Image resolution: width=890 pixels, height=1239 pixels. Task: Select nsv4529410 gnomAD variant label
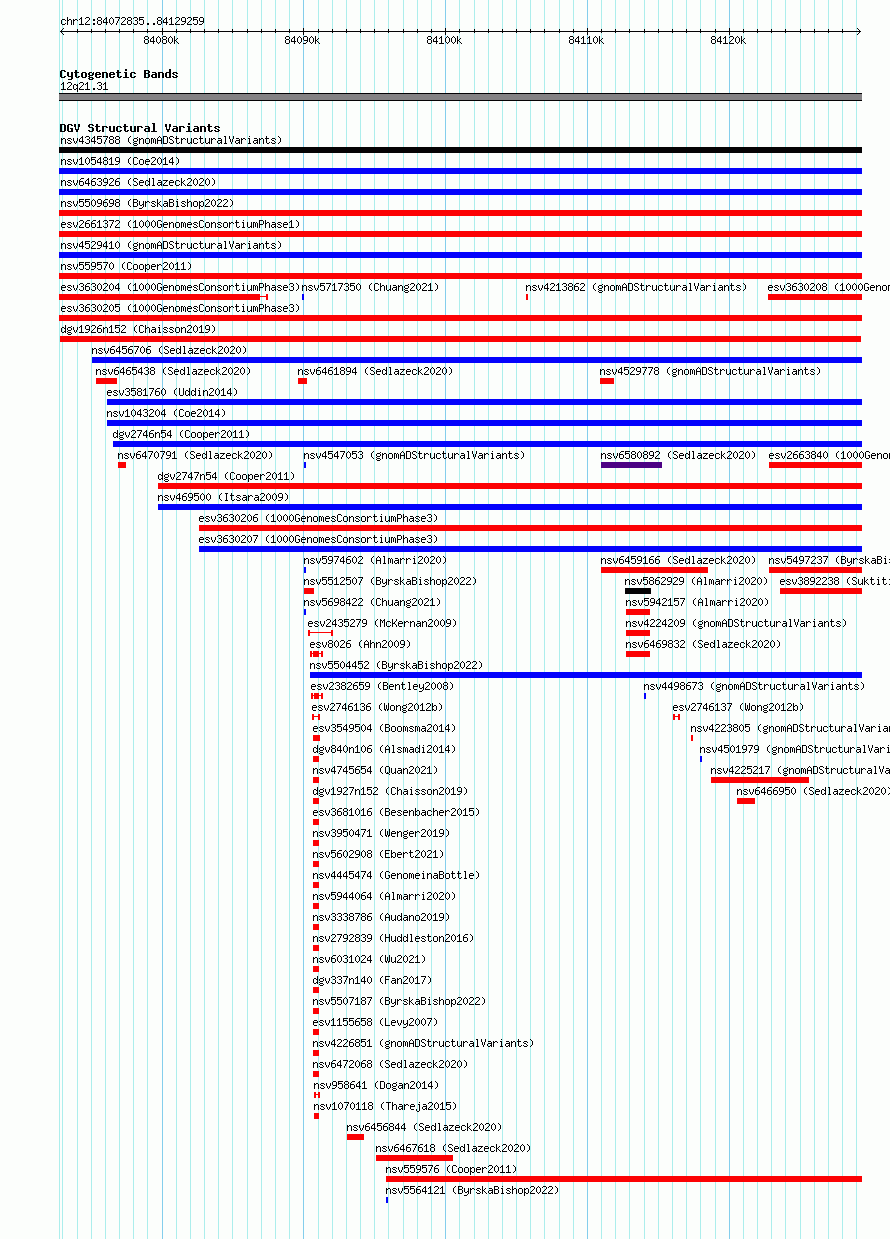170,245
